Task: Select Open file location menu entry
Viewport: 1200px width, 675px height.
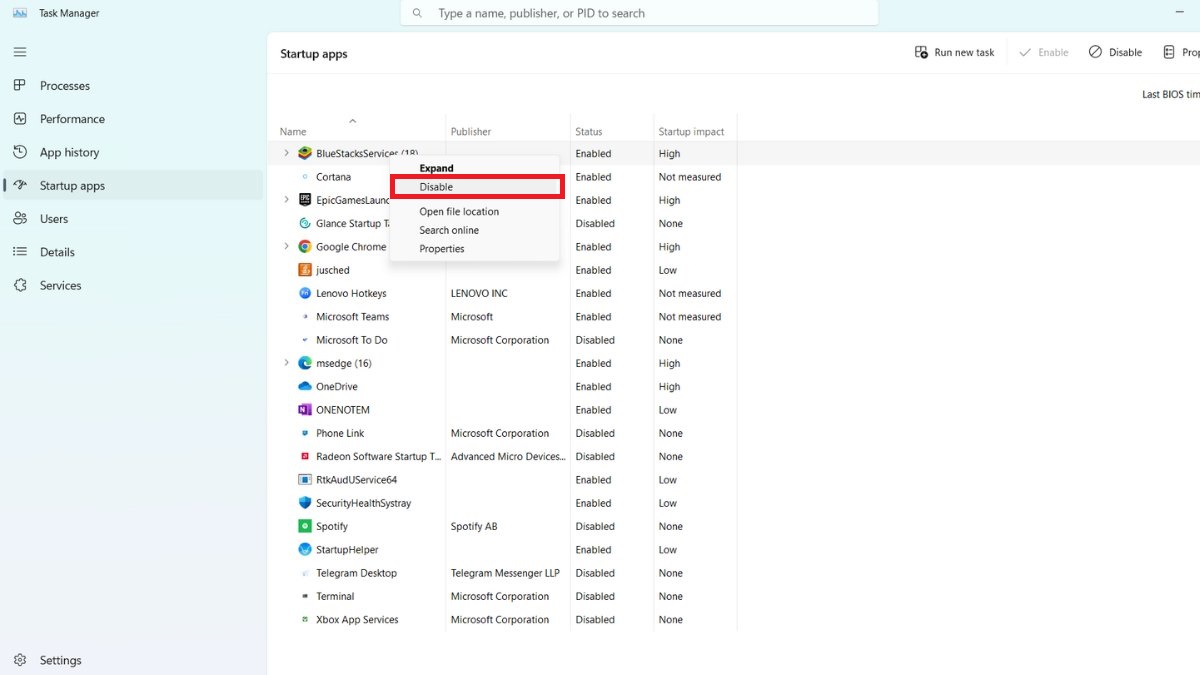Action: 459,212
